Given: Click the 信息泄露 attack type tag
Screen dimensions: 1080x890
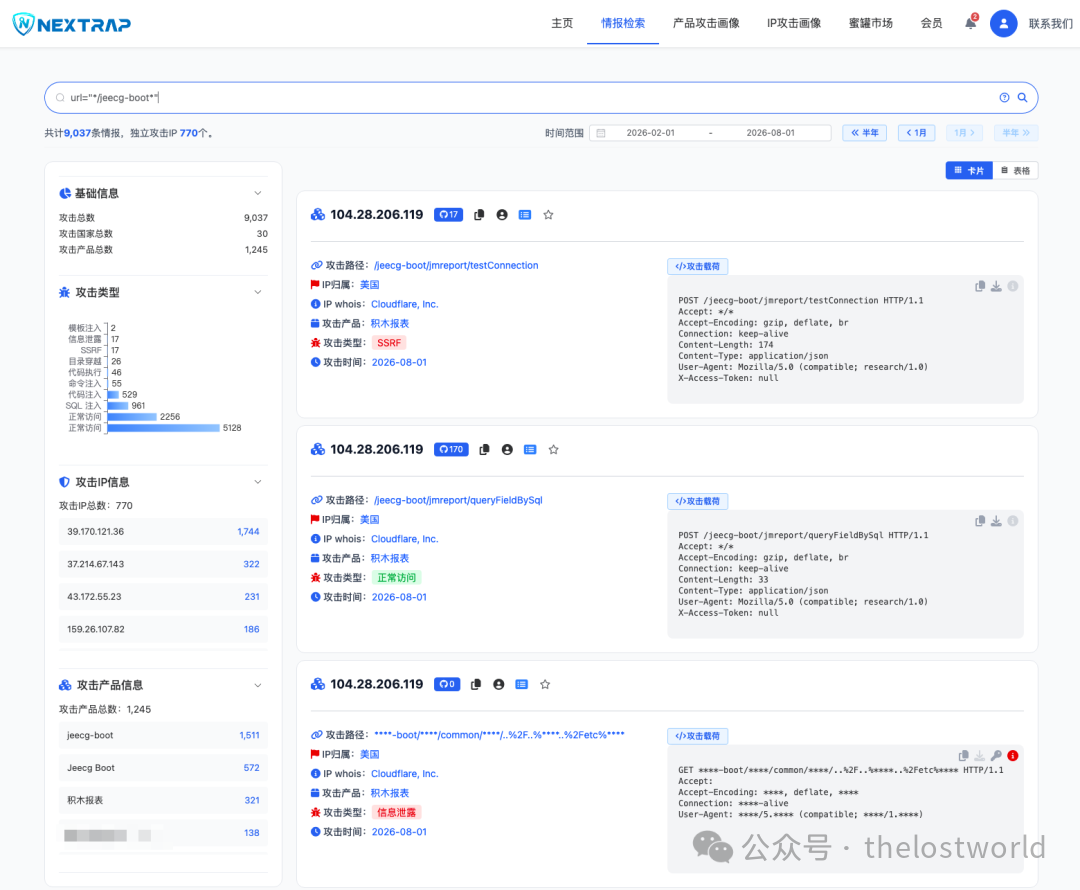Looking at the screenshot, I should coord(396,813).
